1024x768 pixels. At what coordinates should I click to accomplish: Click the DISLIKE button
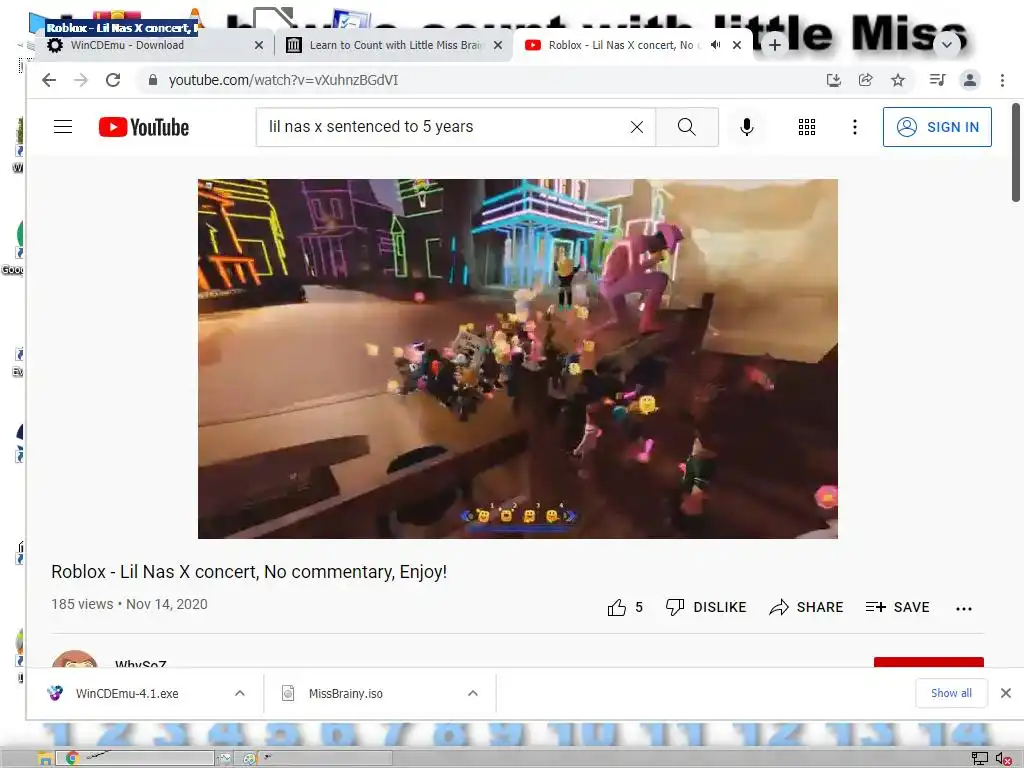(705, 607)
